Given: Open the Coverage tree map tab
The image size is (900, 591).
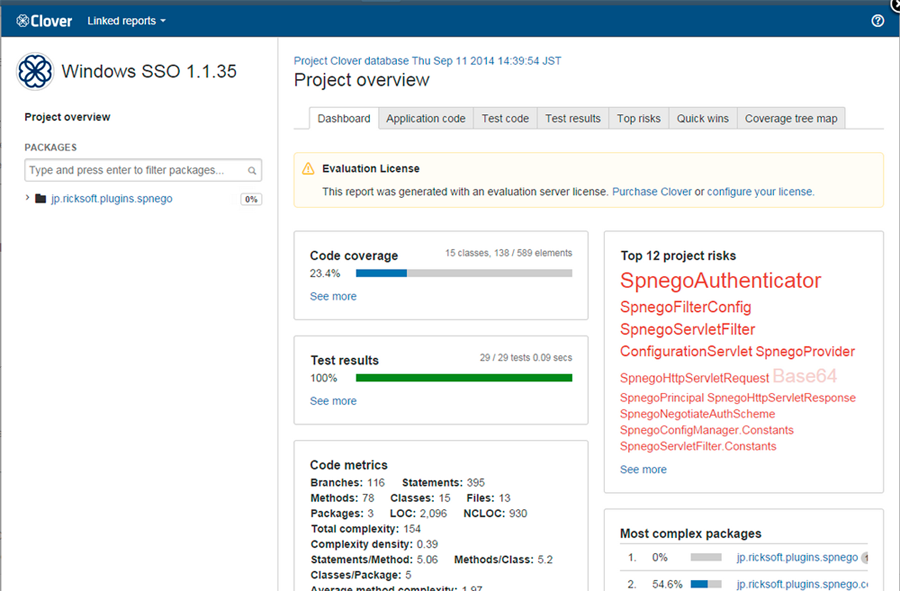Looking at the screenshot, I should [791, 119].
